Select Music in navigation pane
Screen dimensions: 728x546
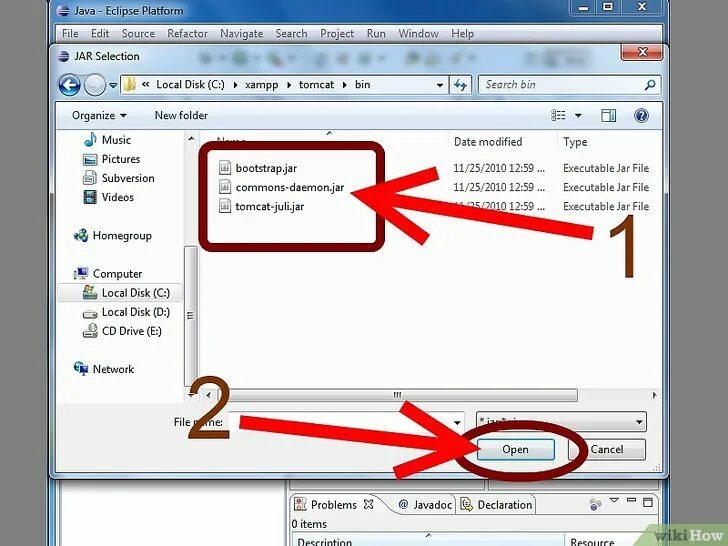click(107, 140)
